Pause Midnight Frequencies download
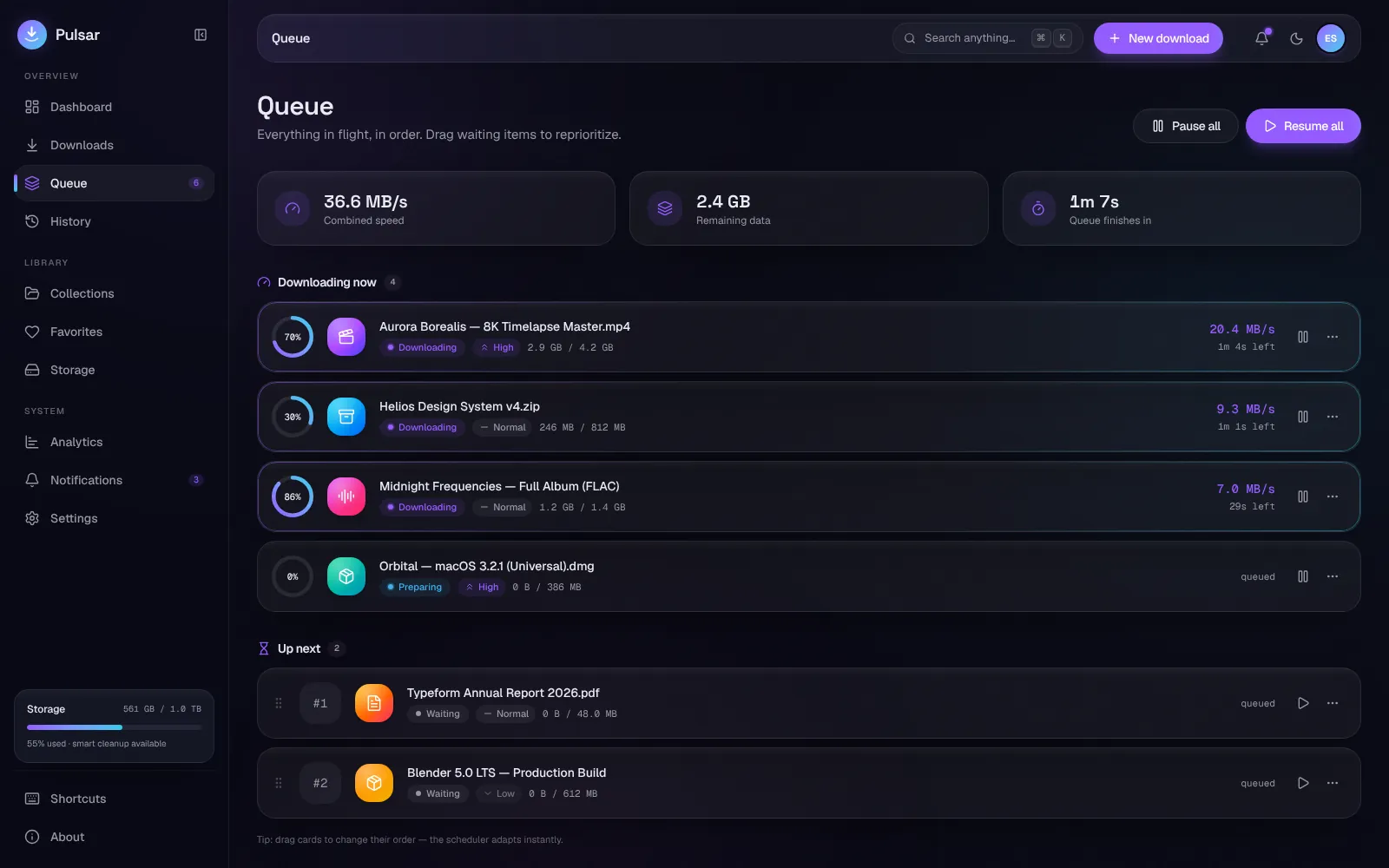 (1303, 496)
